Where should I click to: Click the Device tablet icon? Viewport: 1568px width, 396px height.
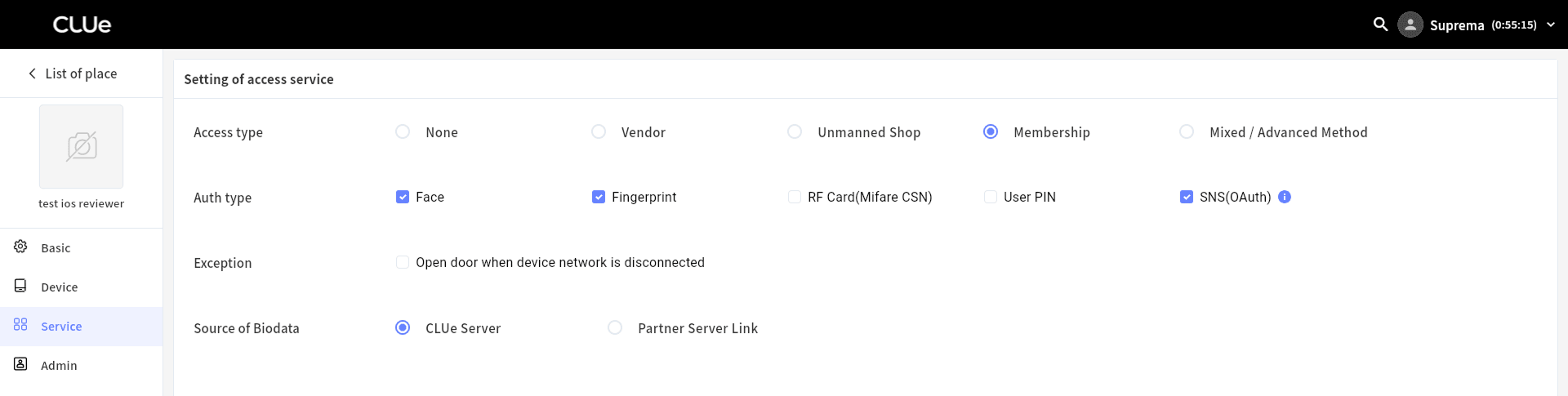tap(20, 286)
